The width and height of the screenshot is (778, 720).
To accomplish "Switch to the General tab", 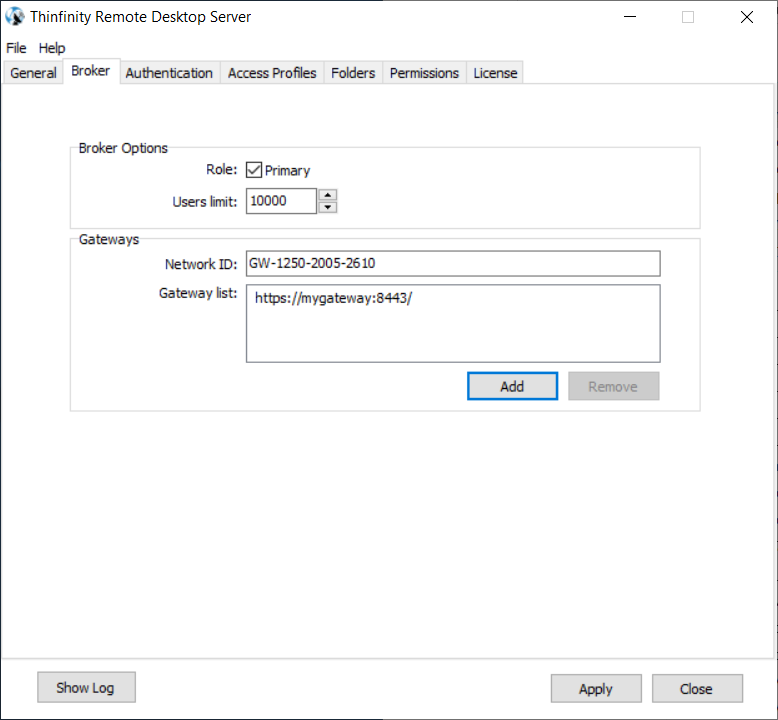I will pyautogui.click(x=33, y=73).
